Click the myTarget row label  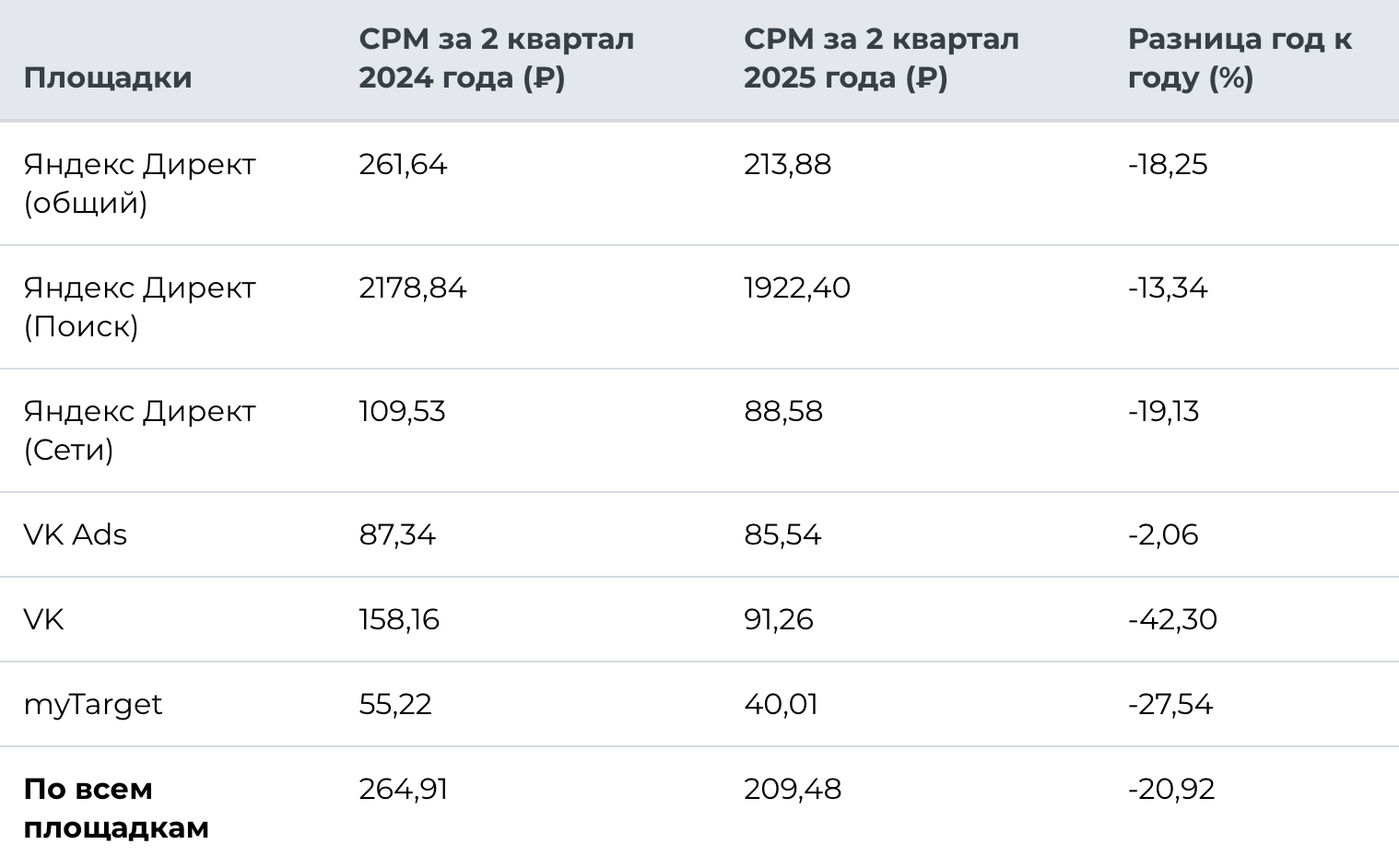[x=92, y=705]
